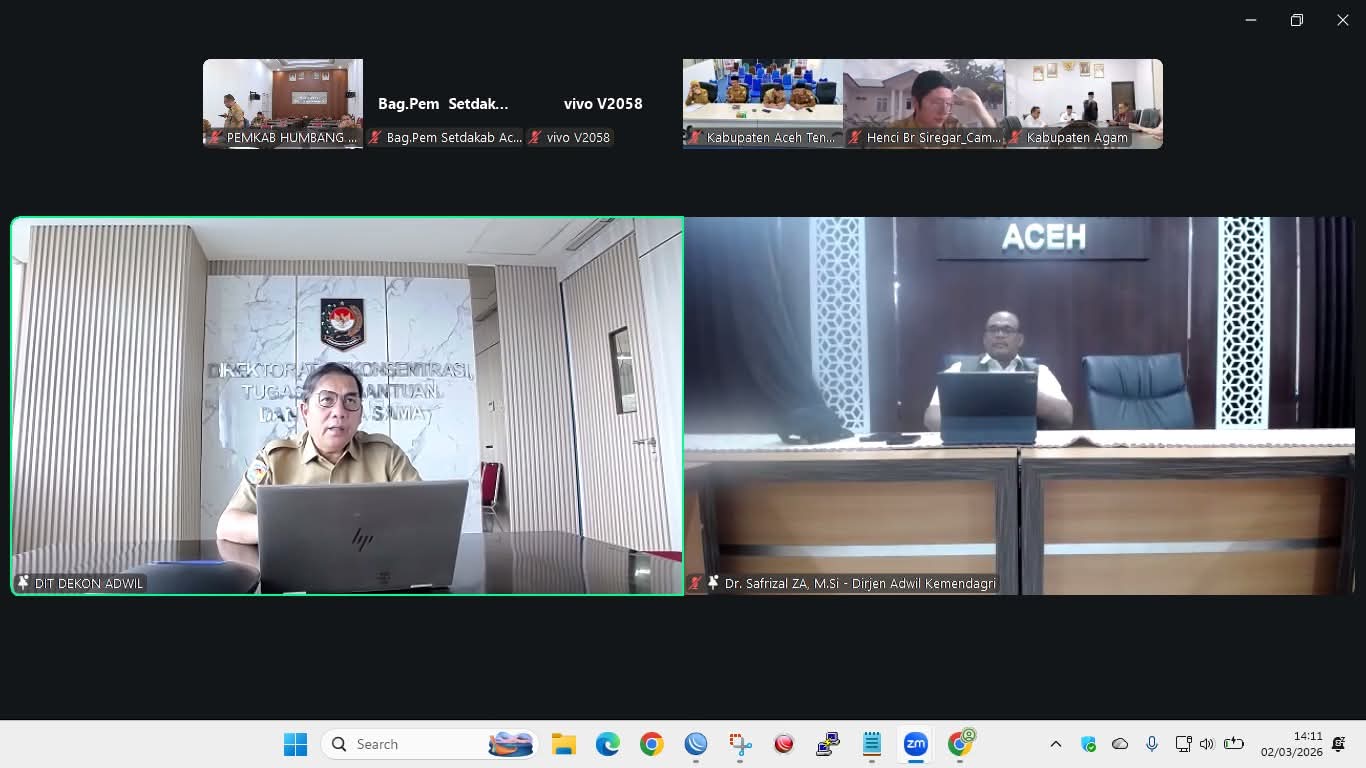Screen dimensions: 1366x768
Task: Open File Explorer folder icon
Action: 564,744
